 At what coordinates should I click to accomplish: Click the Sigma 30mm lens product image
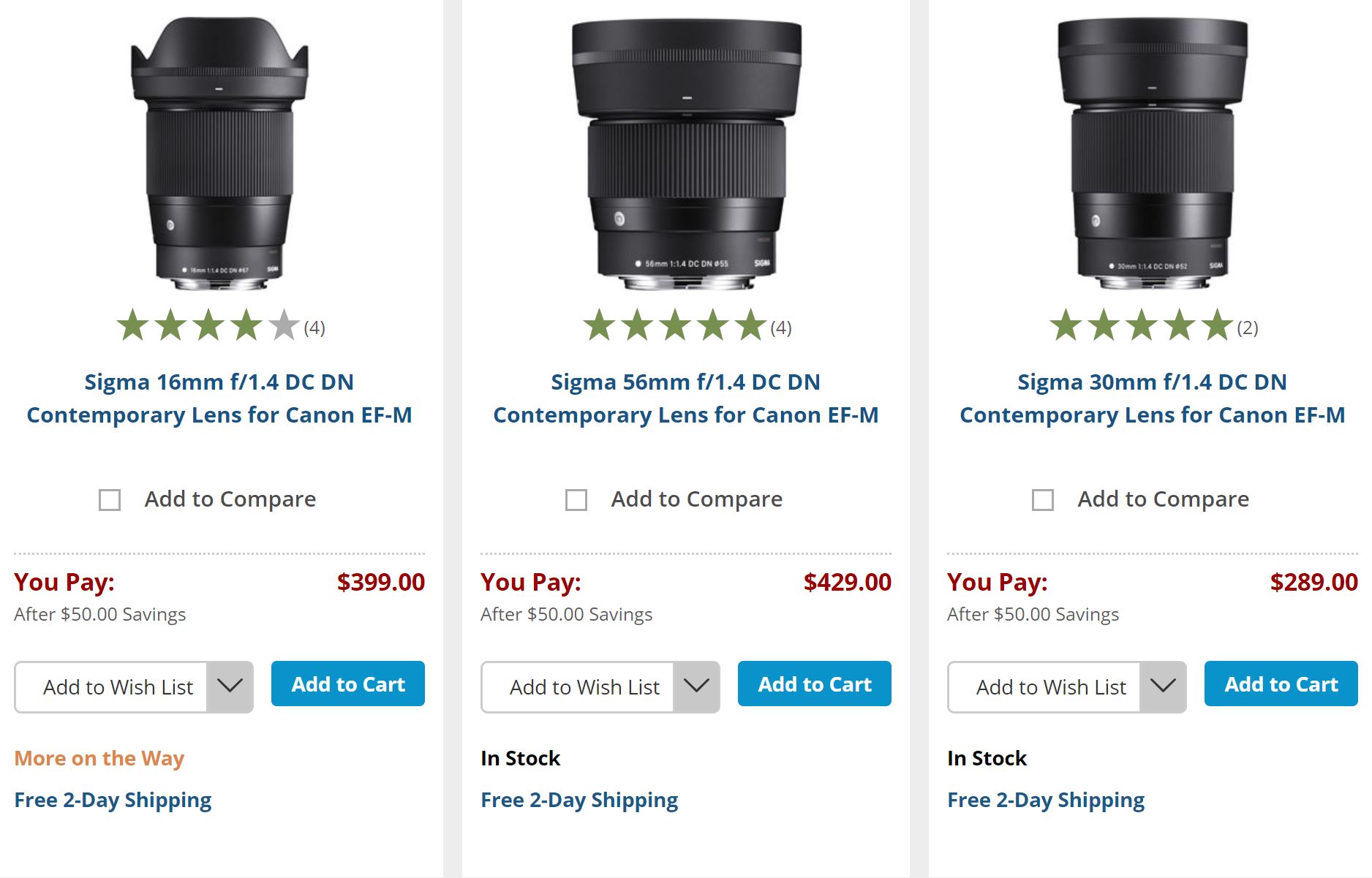pos(1152,154)
